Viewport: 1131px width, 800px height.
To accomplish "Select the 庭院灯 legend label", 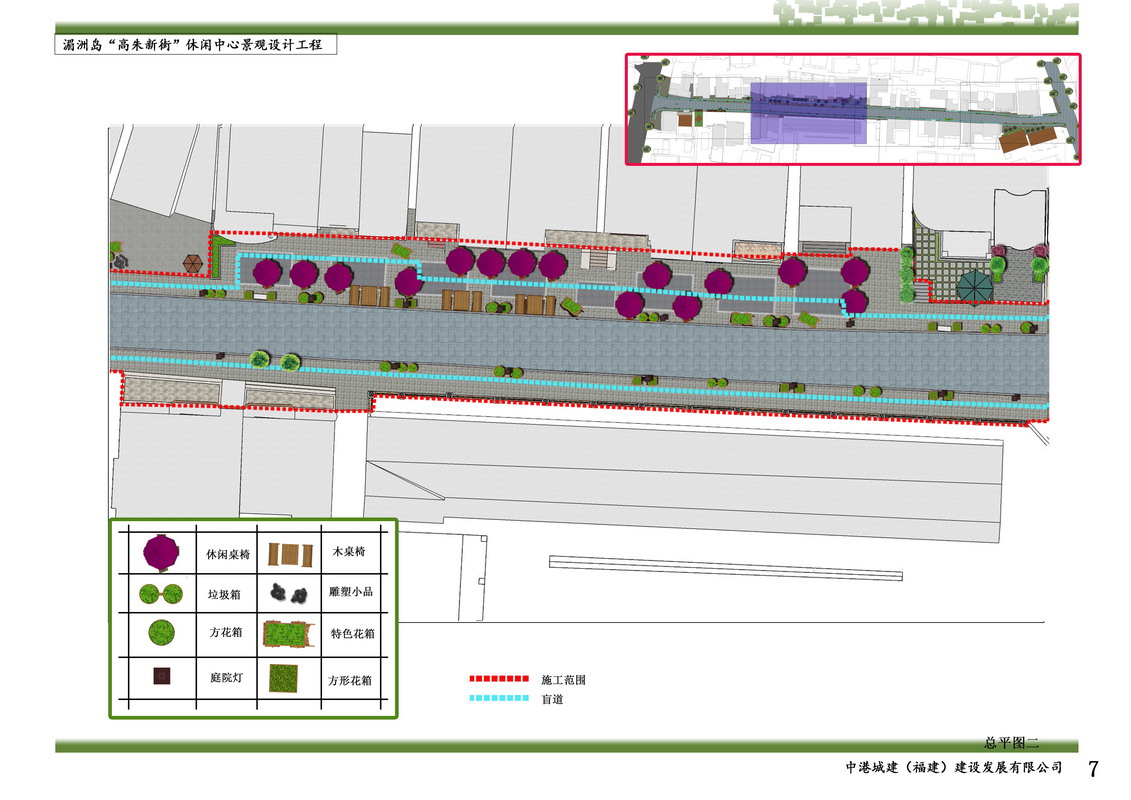I will (226, 677).
